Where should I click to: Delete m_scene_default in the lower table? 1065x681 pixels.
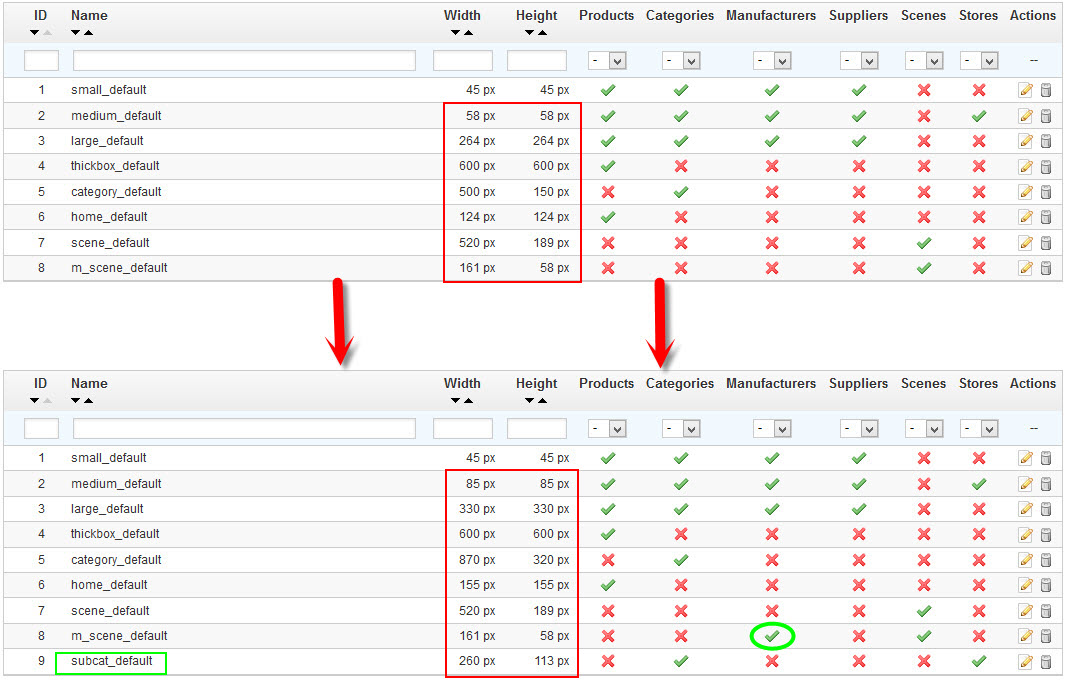1046,636
